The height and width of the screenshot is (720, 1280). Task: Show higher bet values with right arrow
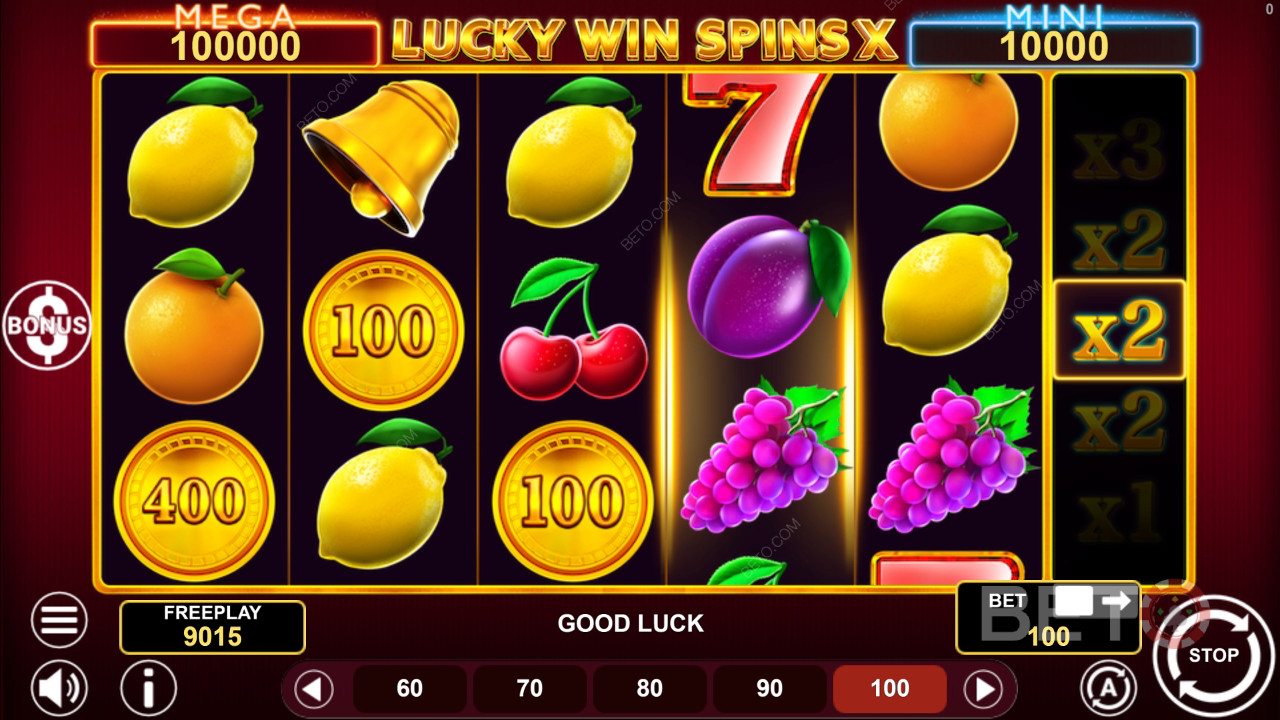point(983,689)
